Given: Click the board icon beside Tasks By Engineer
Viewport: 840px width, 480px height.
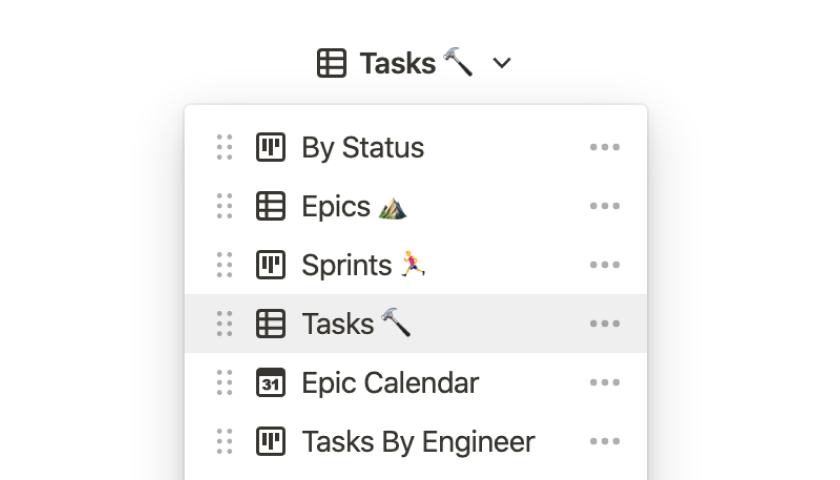Looking at the screenshot, I should pyautogui.click(x=270, y=441).
